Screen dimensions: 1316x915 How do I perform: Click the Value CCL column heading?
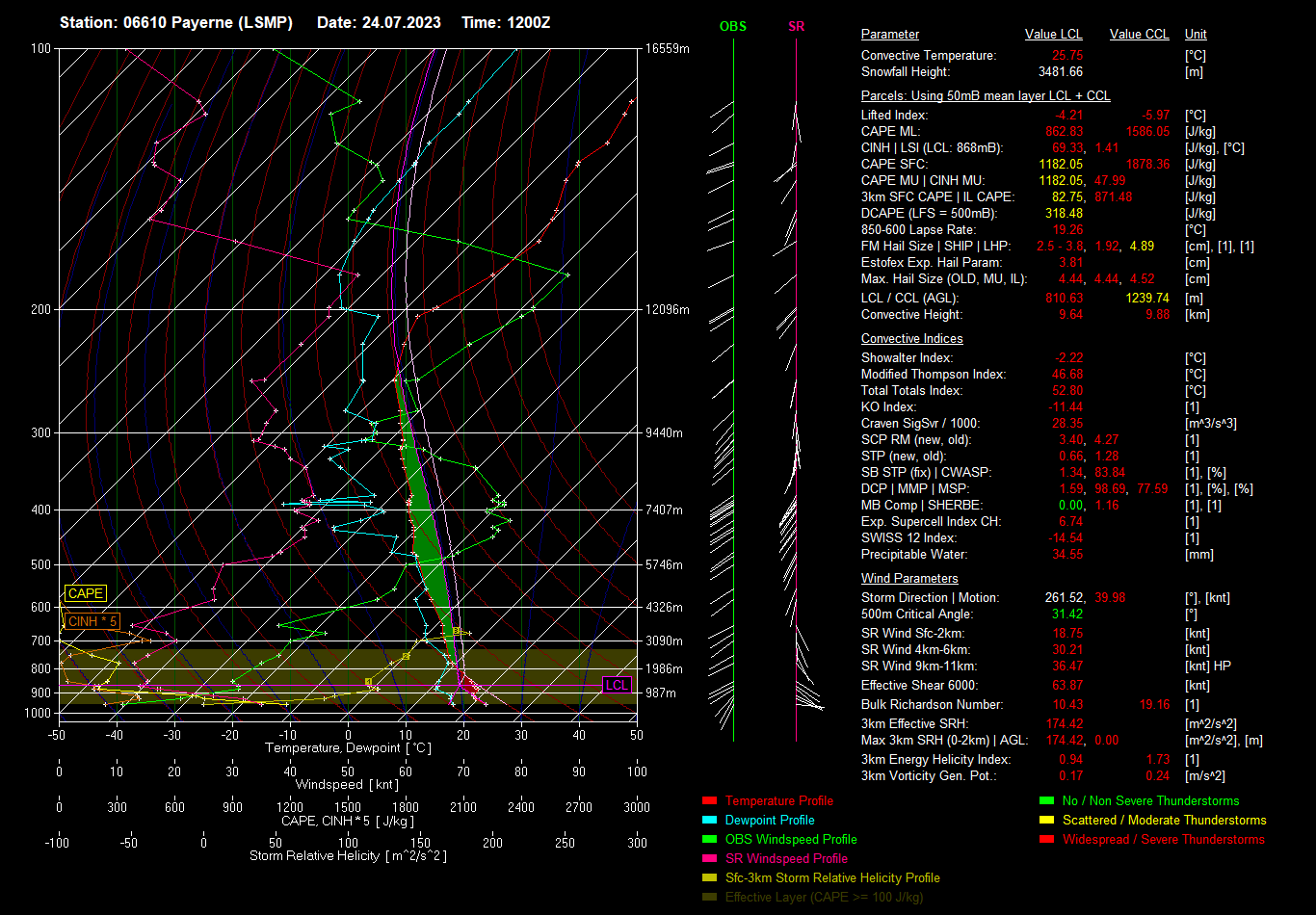coord(1139,35)
